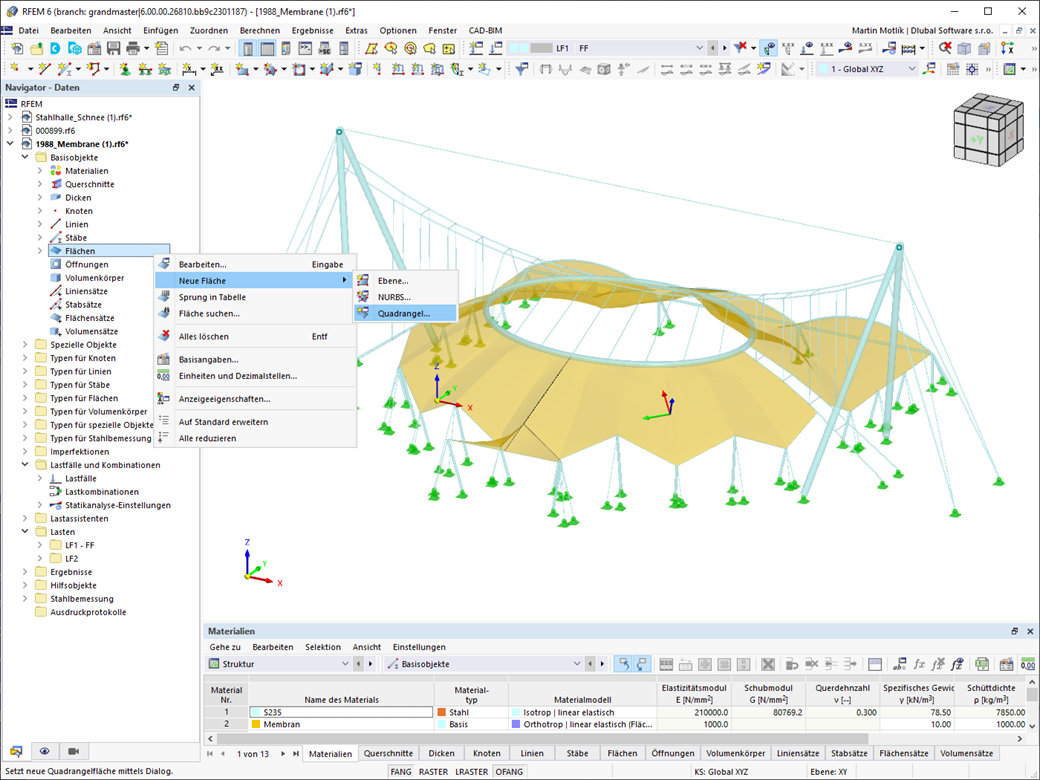Go to previous load case arrow
This screenshot has width=1040, height=780.
point(713,48)
